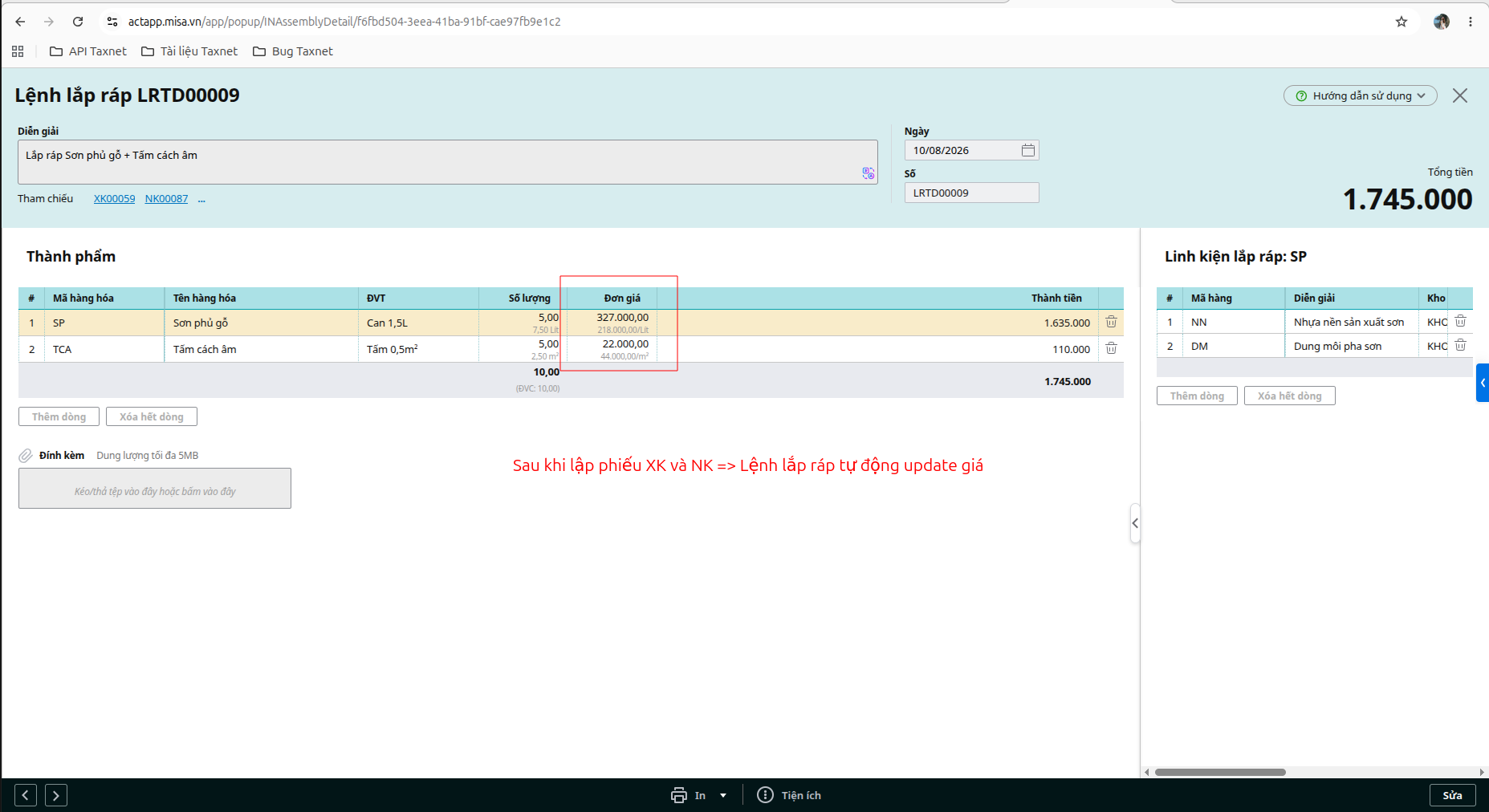Remove the NN component row

tap(1460, 321)
